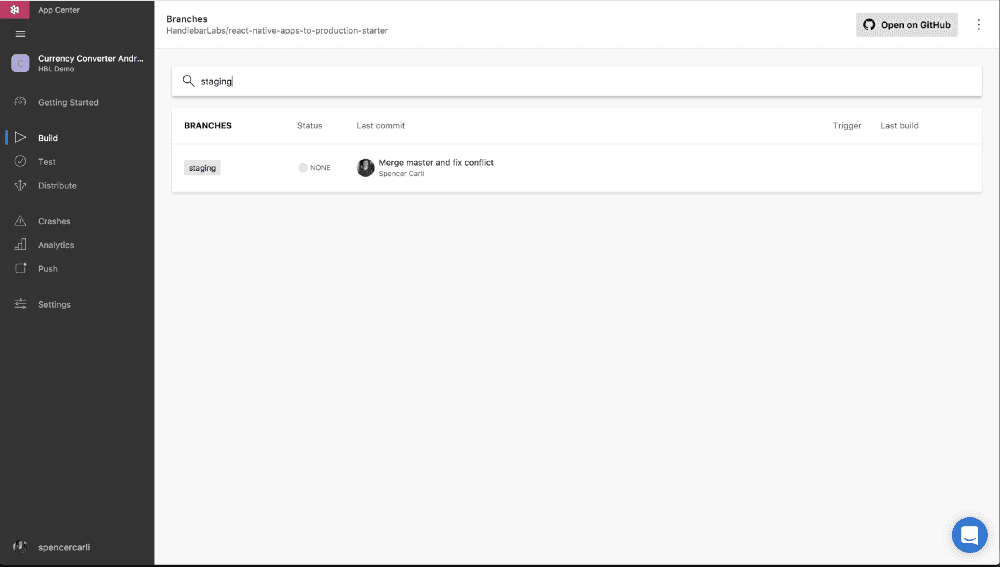Click the Branches page title
Screen dimensions: 1000x567
187,19
